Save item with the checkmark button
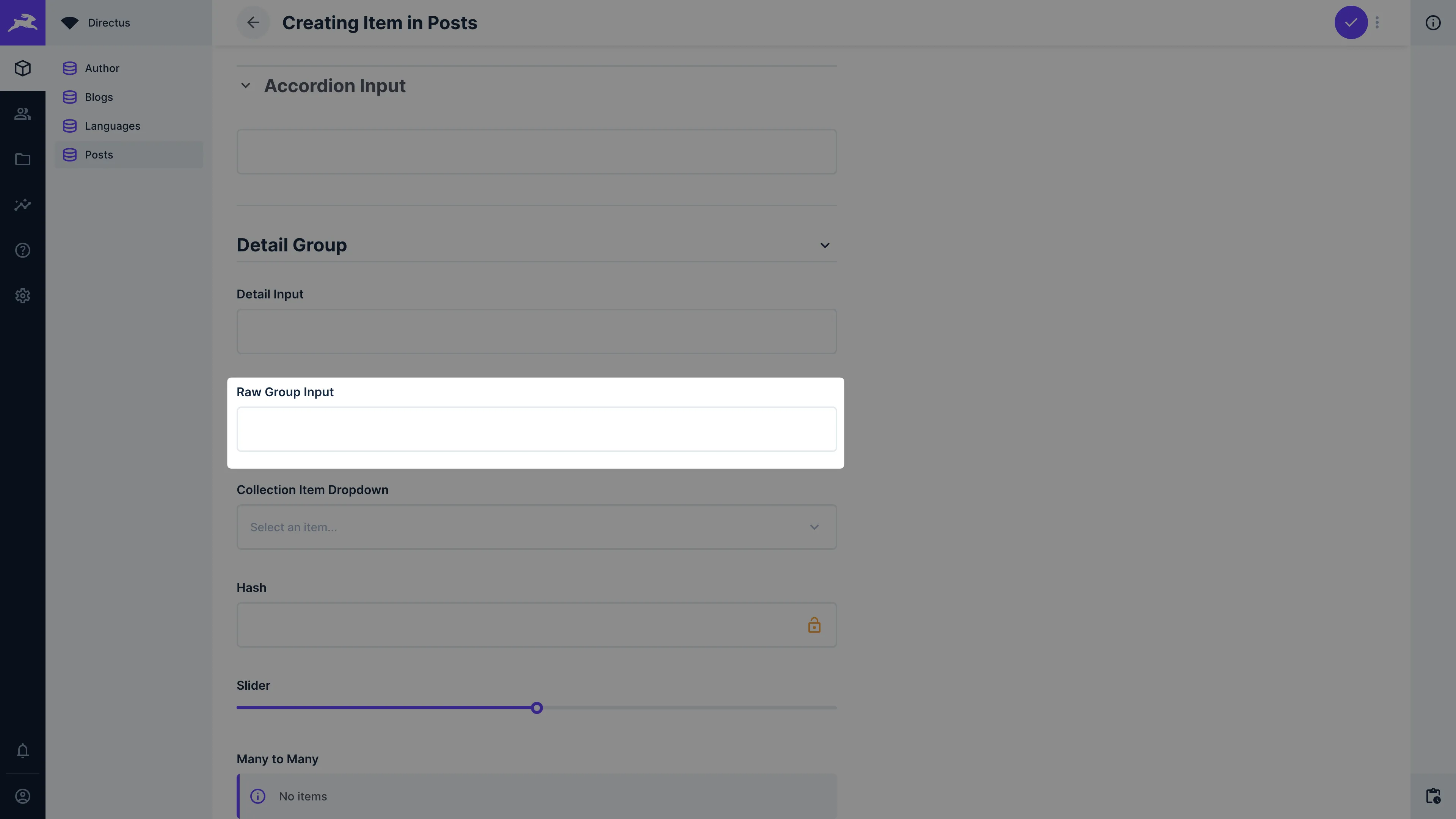This screenshot has height=819, width=1456. pyautogui.click(x=1350, y=23)
